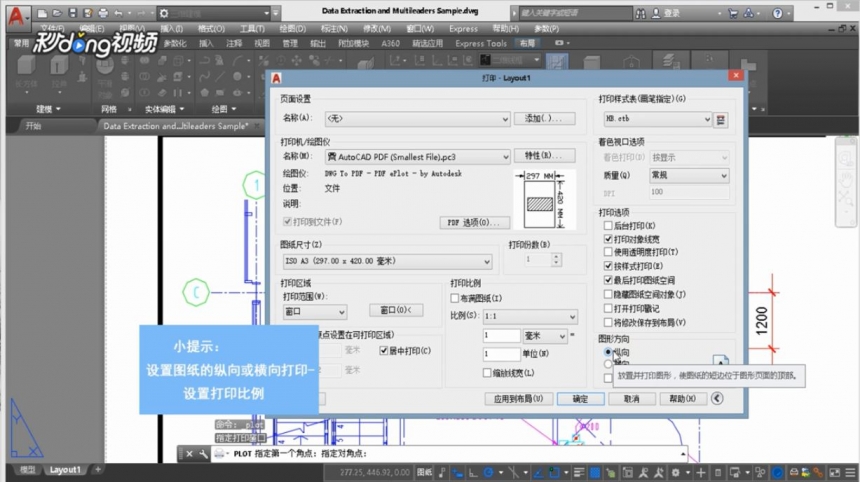Viewport: 860px width, 482px height.
Task: Click the 窗口(O)< window pick button
Action: tap(396, 310)
